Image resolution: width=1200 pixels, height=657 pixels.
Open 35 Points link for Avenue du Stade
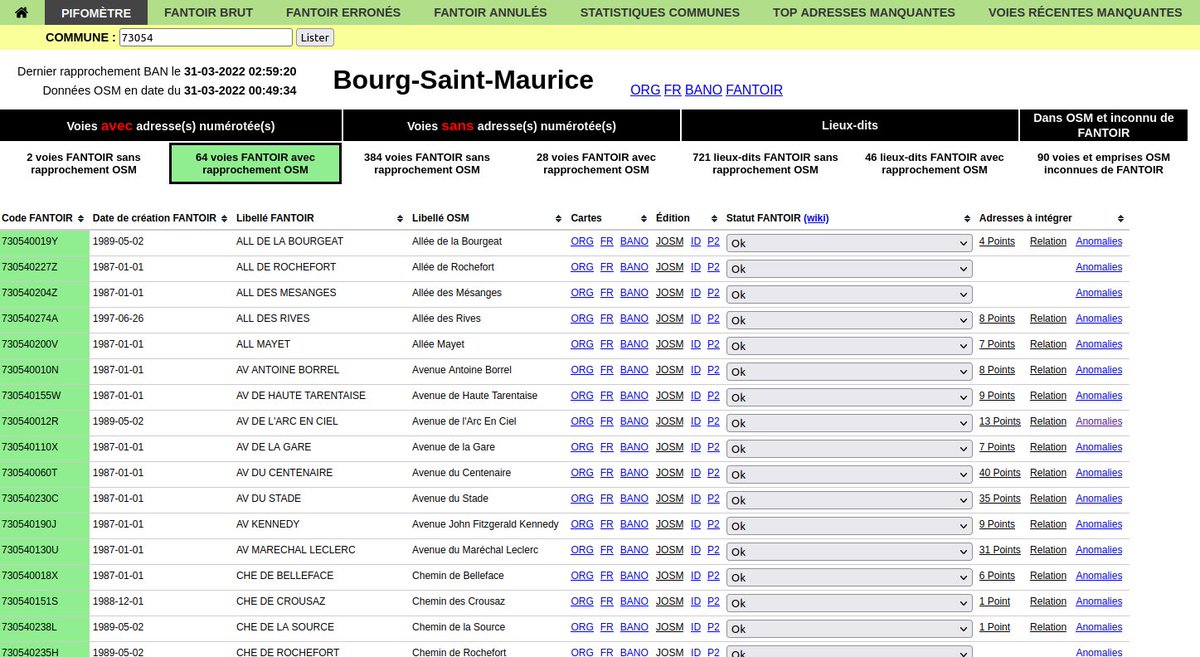1000,498
